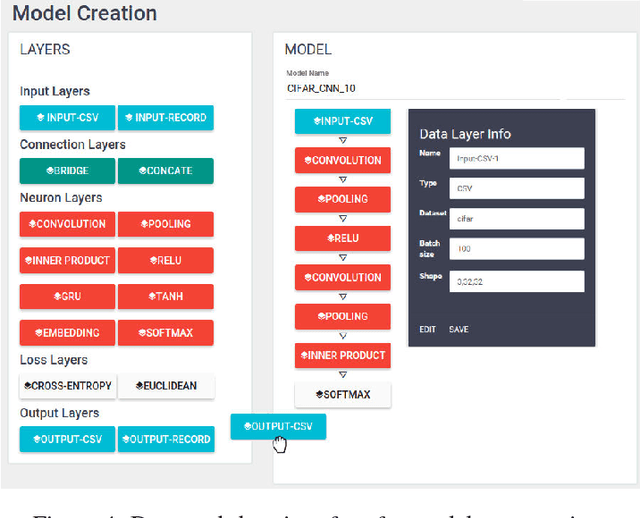Select the INPUT-RECORD layer button
The width and height of the screenshot is (640, 518).
click(166, 118)
